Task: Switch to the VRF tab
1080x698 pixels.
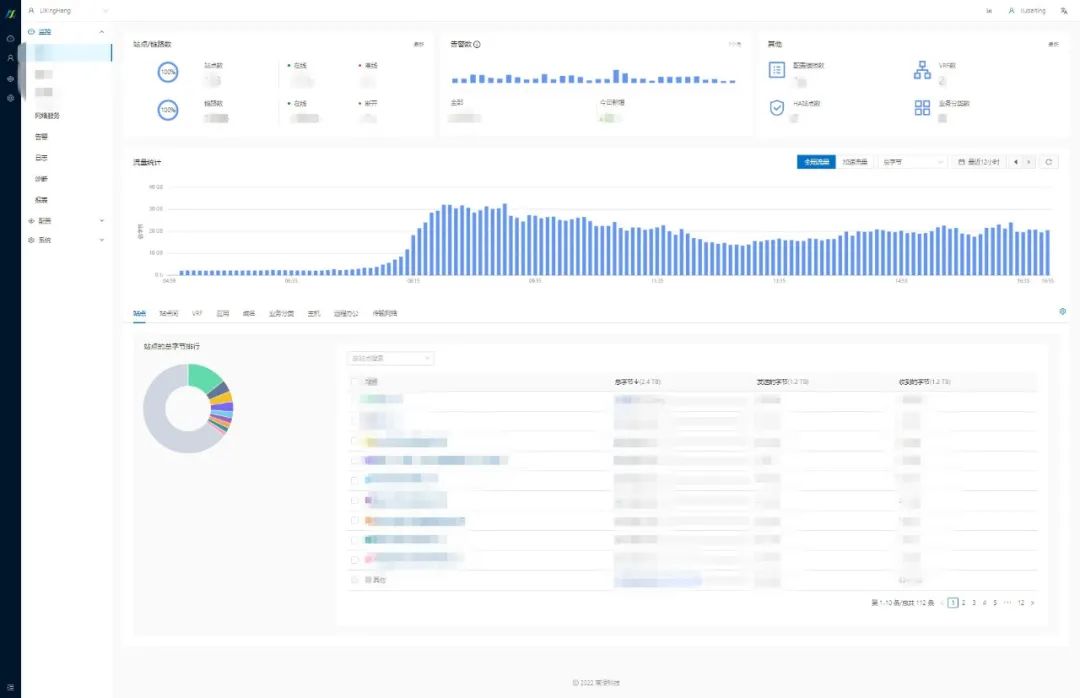Action: tap(197, 314)
